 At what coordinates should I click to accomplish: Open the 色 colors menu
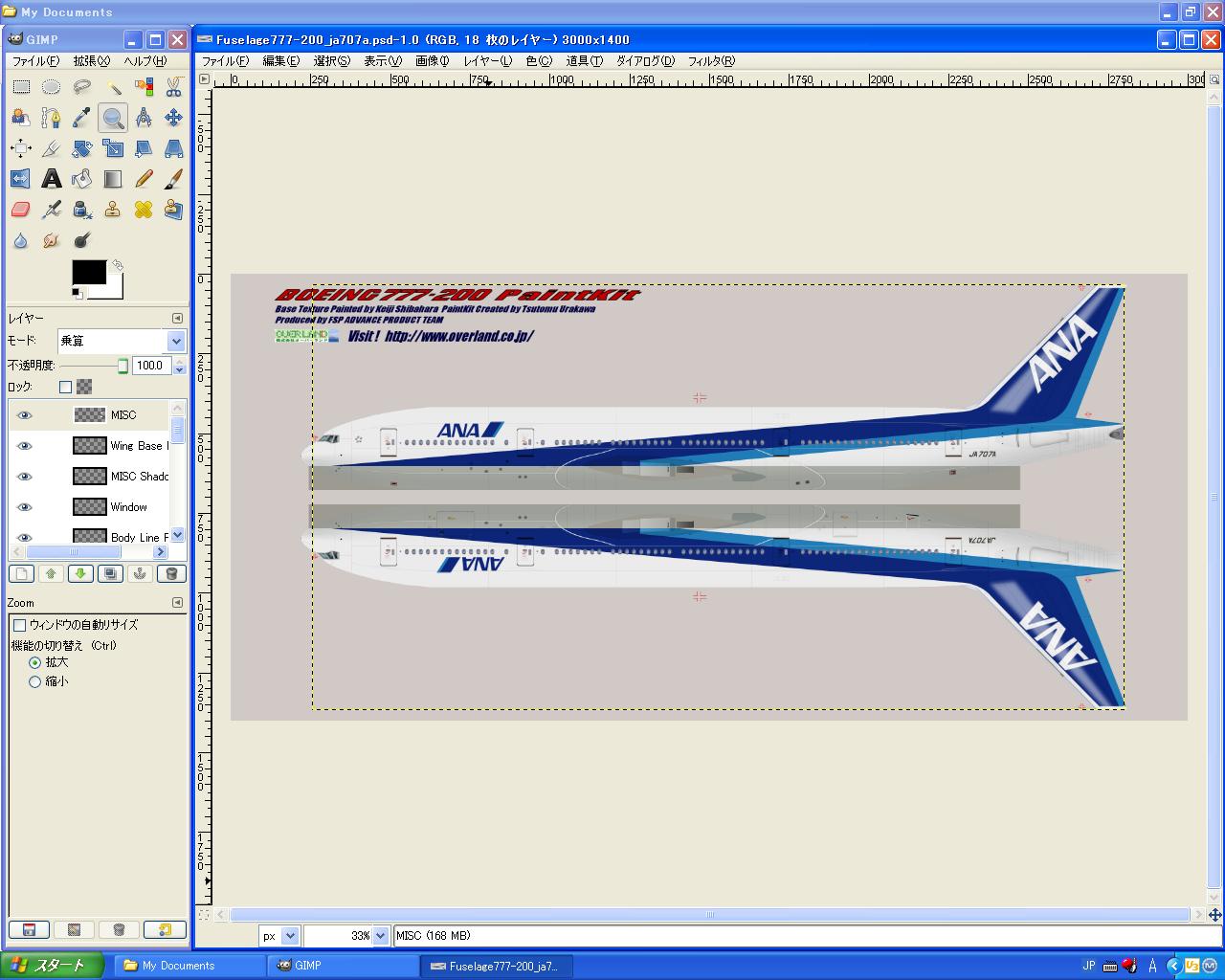point(539,61)
